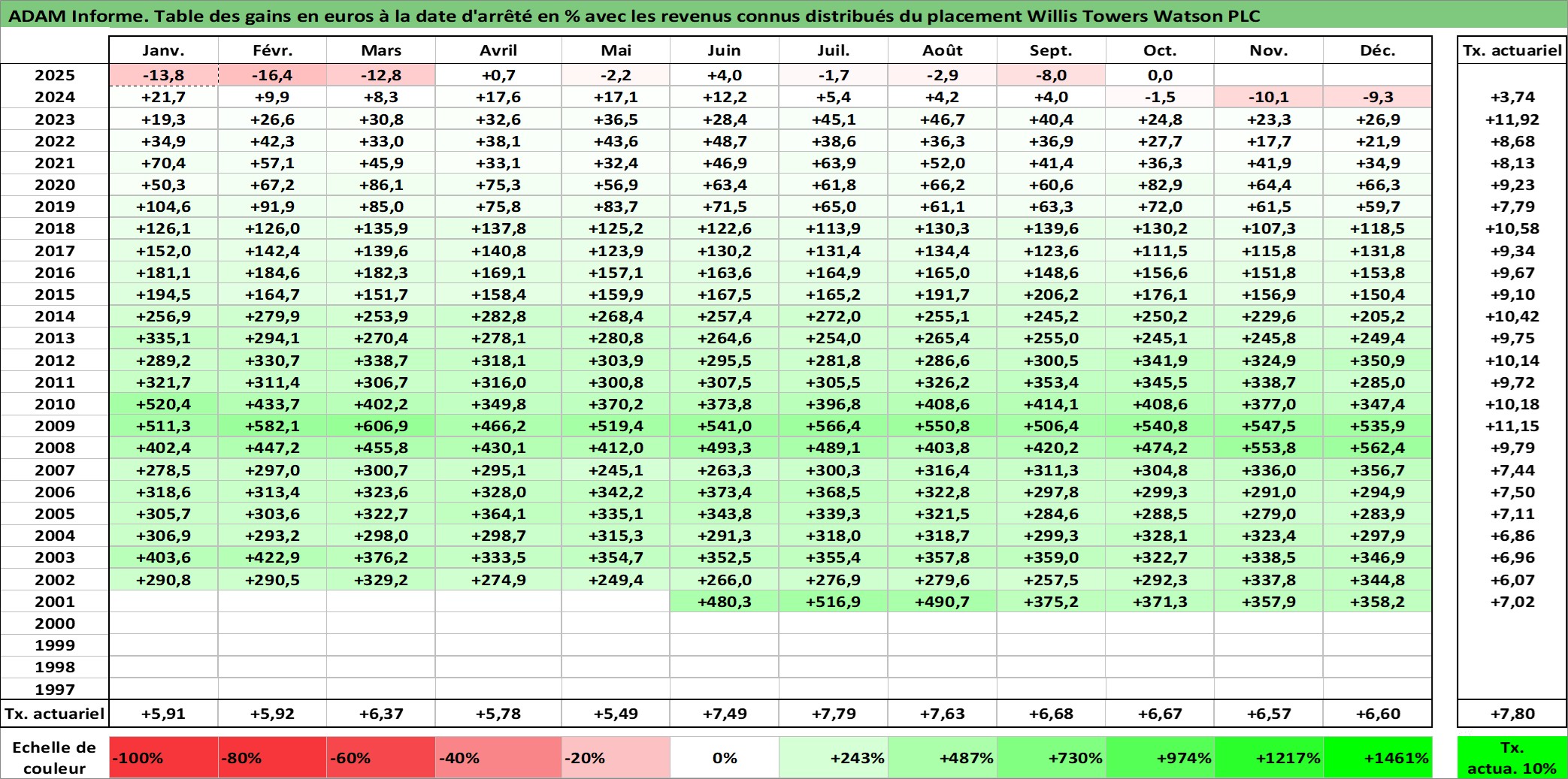Select the +480,3 cell for June 2001
The width and height of the screenshot is (1568, 779).
click(725, 602)
